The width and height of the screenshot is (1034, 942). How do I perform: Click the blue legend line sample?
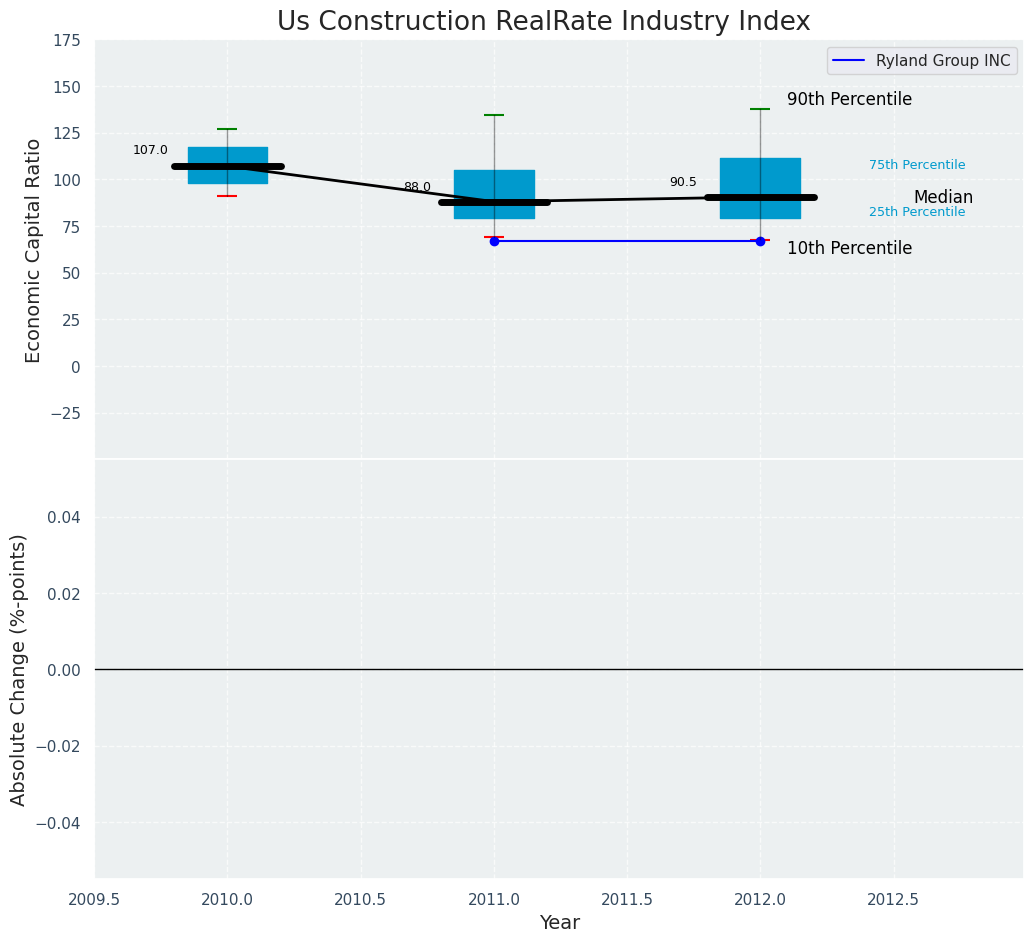pos(849,61)
